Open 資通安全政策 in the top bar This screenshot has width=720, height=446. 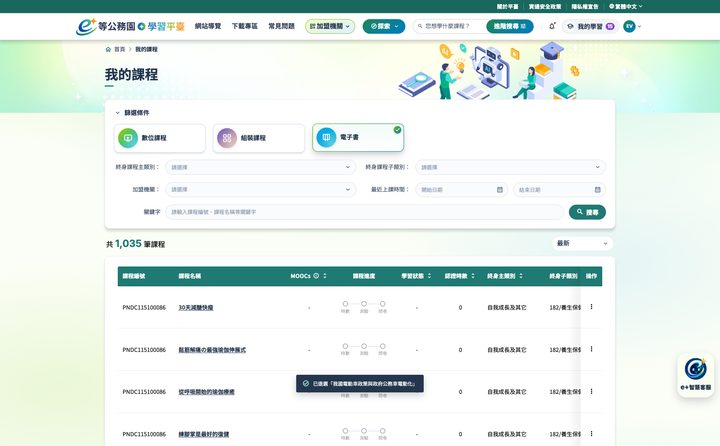coord(545,6)
